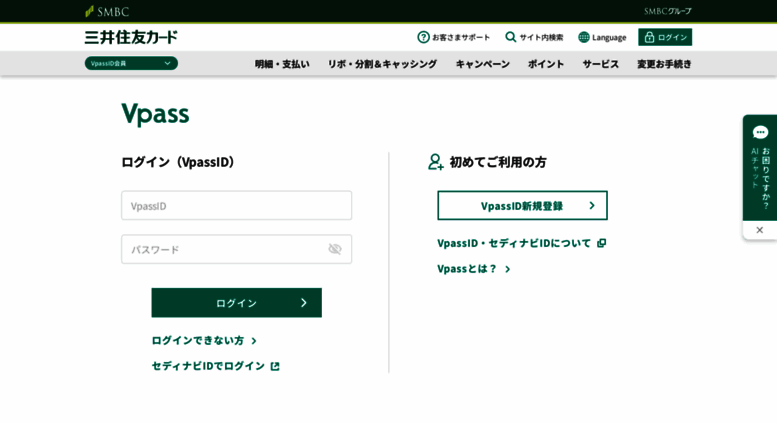777x423 pixels.
Task: Open リボ・分割＆キャッシング menu
Action: point(382,64)
